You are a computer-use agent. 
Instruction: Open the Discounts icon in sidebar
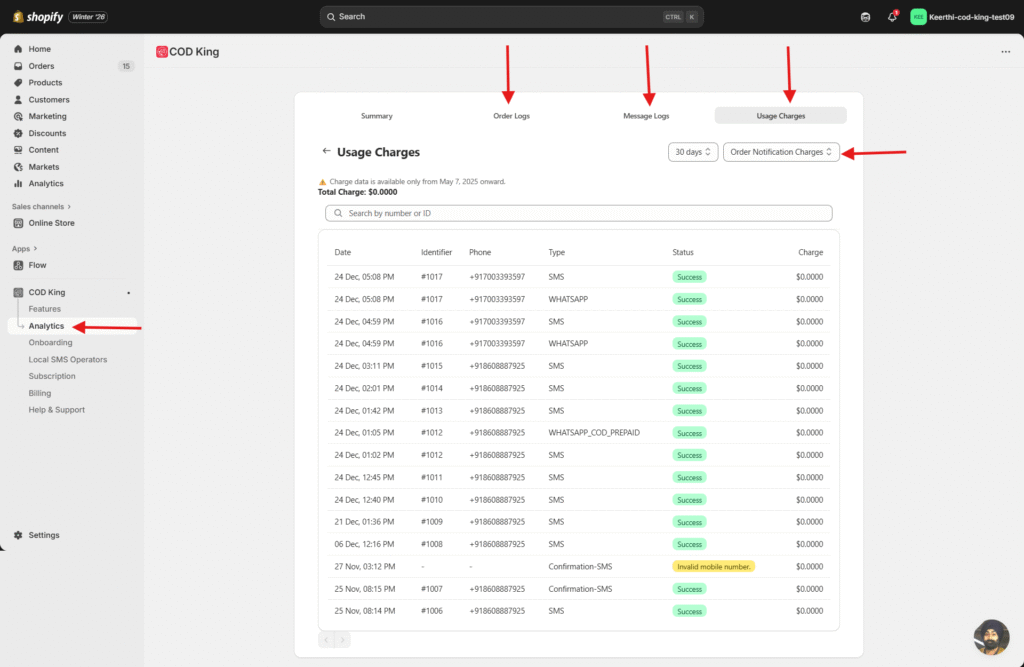pyautogui.click(x=18, y=133)
